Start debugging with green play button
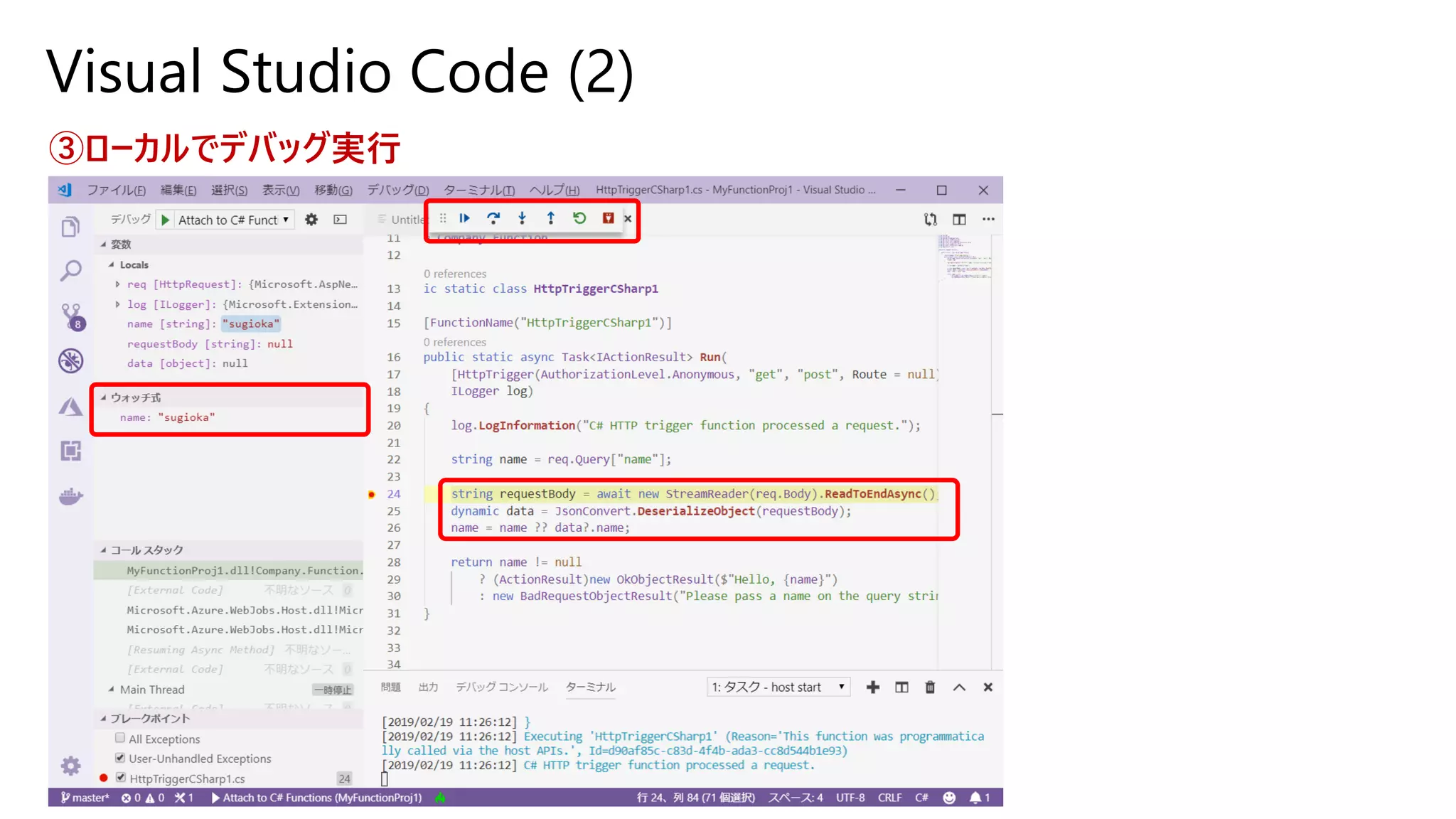 coord(165,220)
